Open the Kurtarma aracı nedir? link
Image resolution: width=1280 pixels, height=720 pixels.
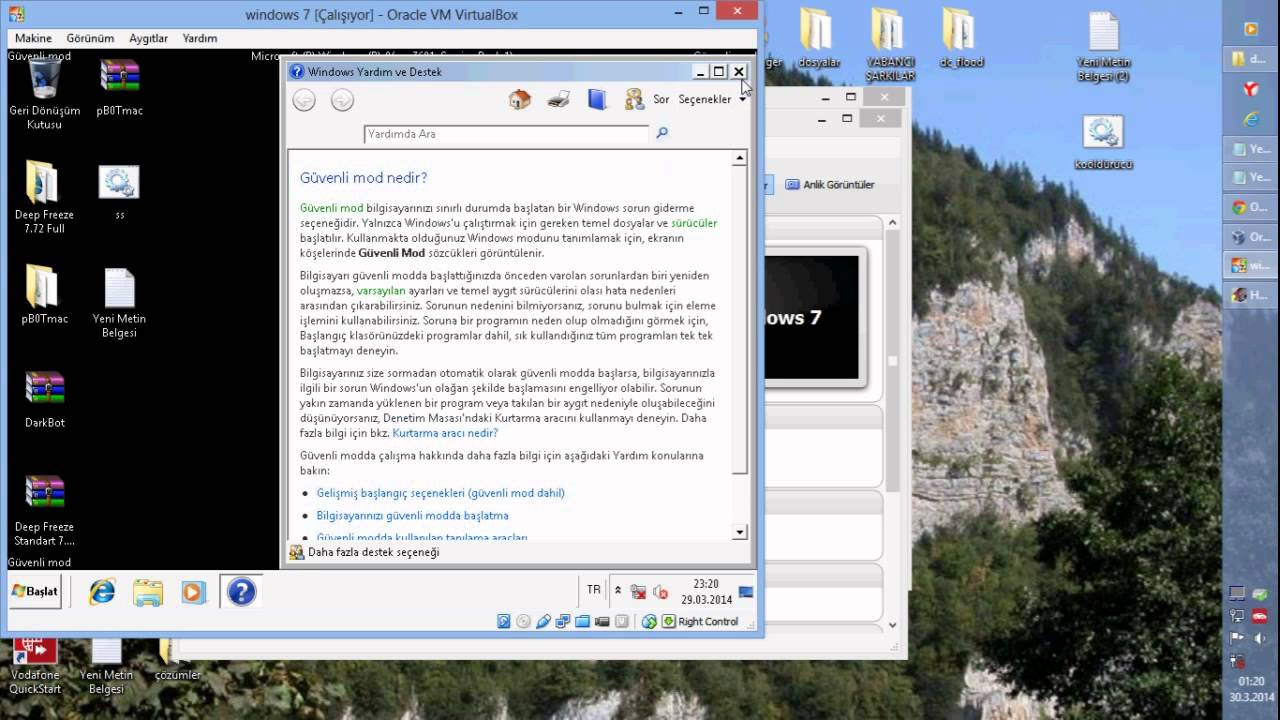tap(445, 433)
